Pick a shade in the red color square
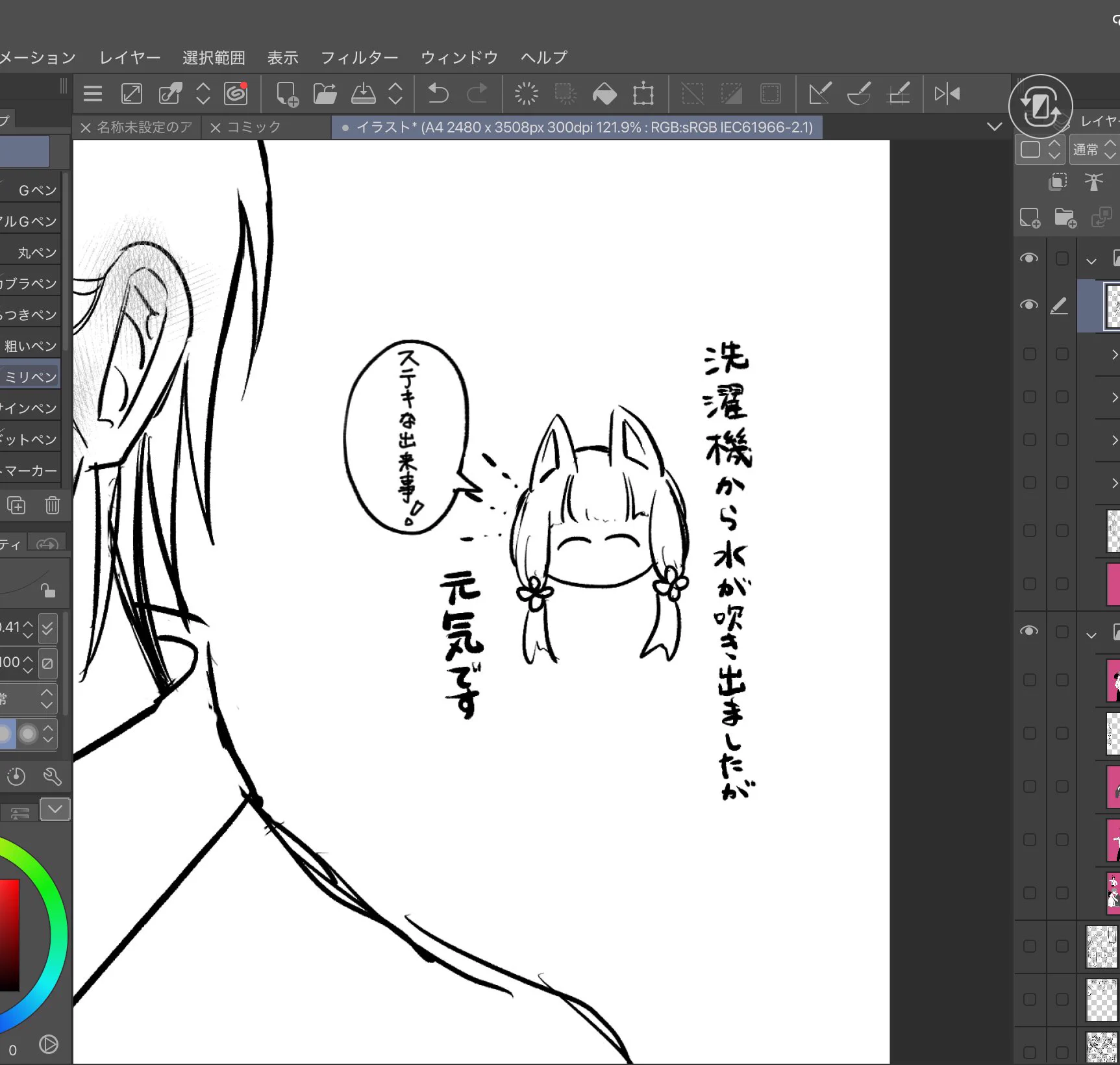The image size is (1120, 1065). [x=9, y=935]
